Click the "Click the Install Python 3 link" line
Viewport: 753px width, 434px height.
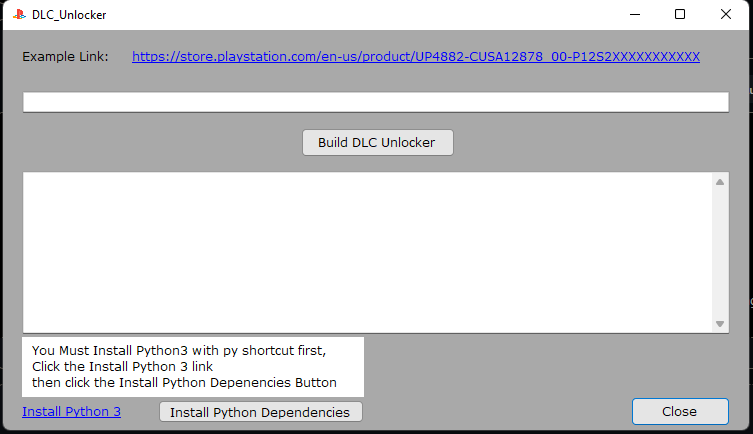pos(122,366)
